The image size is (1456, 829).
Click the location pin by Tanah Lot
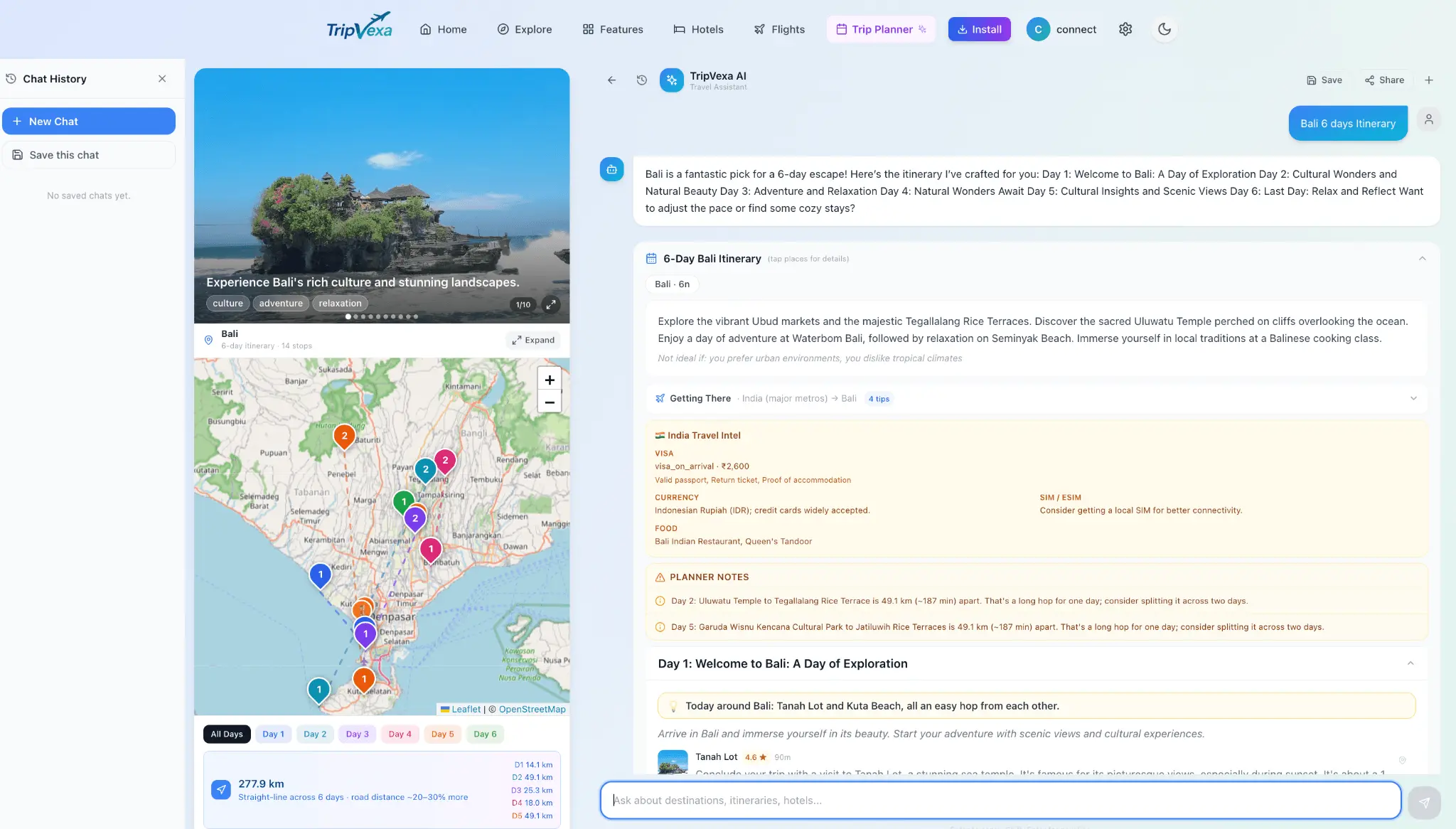click(1402, 760)
